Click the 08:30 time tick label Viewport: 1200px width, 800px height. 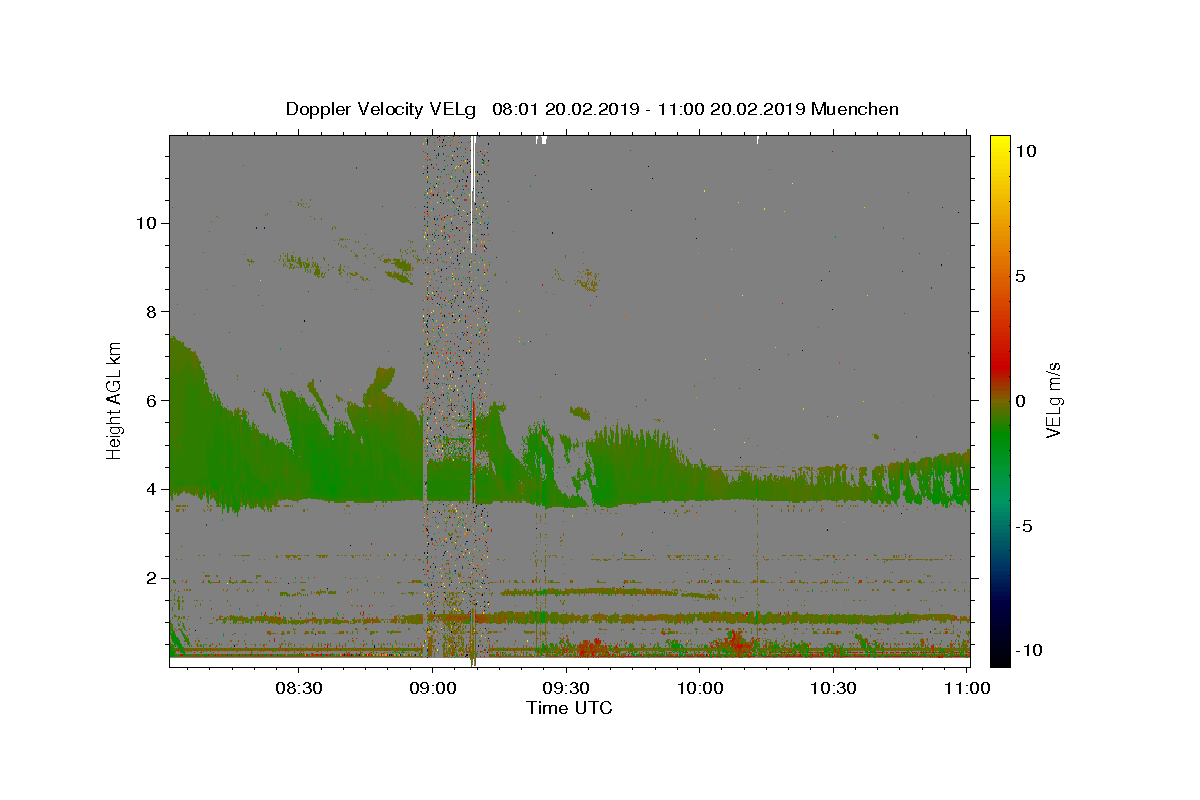point(299,688)
